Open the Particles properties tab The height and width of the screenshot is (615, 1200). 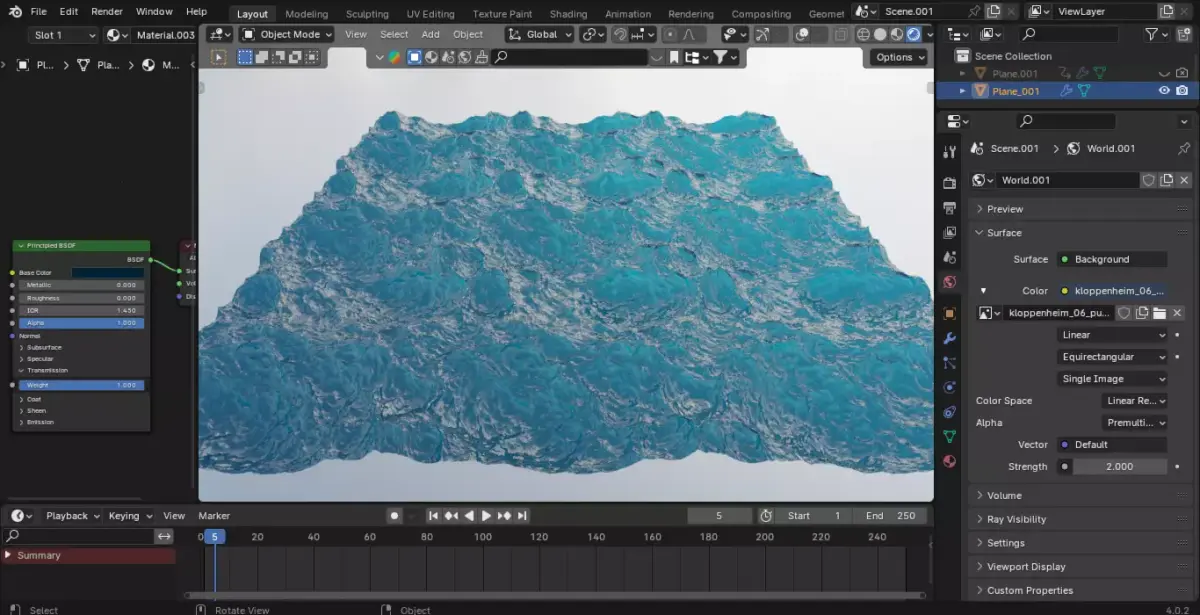pyautogui.click(x=949, y=363)
